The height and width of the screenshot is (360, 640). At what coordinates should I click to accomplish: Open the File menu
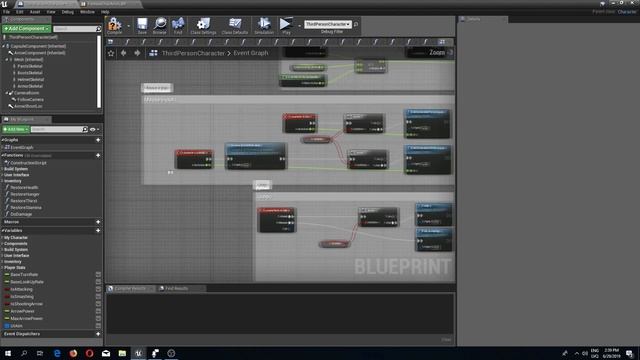tap(7, 12)
